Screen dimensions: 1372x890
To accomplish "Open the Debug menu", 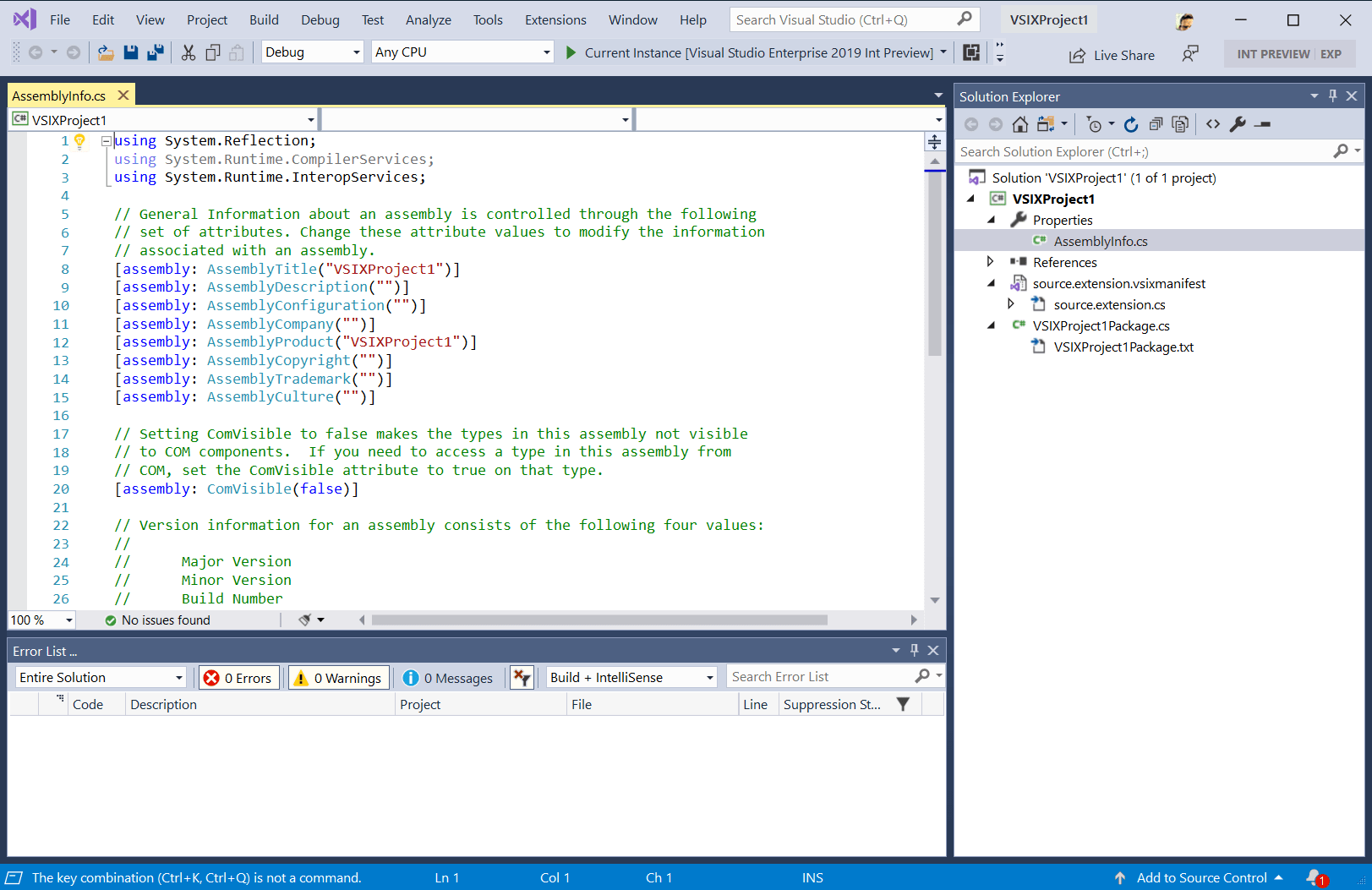I will [320, 19].
